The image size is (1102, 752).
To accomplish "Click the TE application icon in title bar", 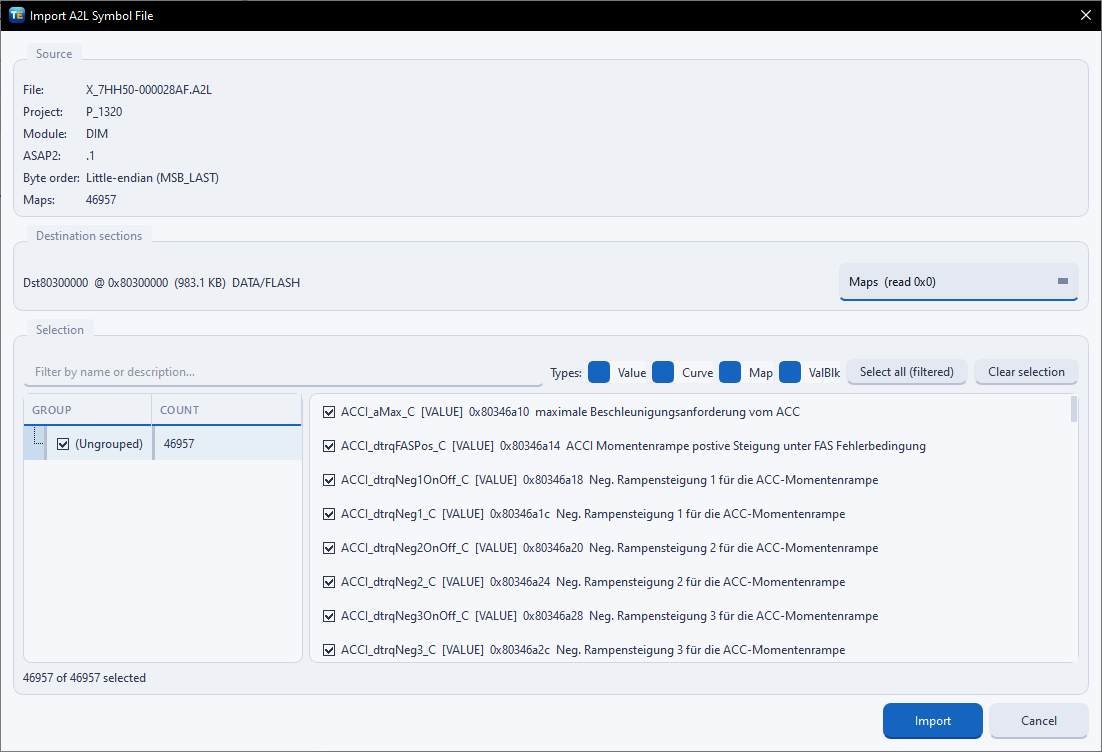I will click(x=16, y=15).
